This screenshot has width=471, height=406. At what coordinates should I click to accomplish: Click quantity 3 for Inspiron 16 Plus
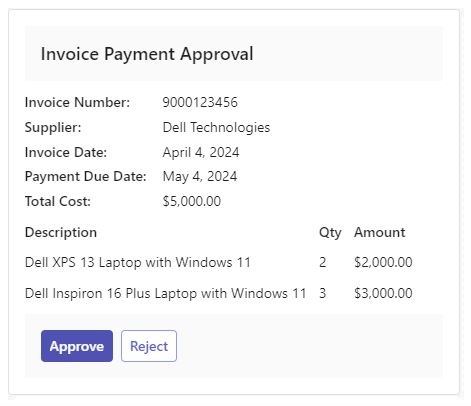(x=323, y=293)
